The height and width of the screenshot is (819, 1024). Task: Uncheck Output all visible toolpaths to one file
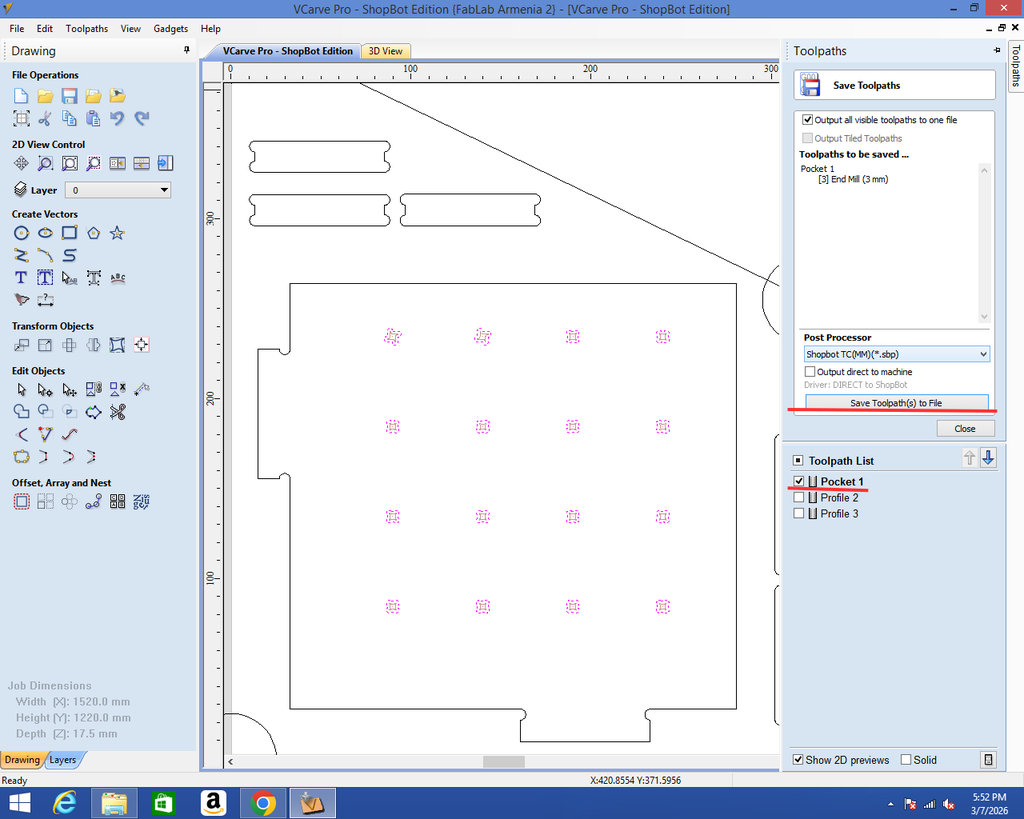[x=808, y=120]
